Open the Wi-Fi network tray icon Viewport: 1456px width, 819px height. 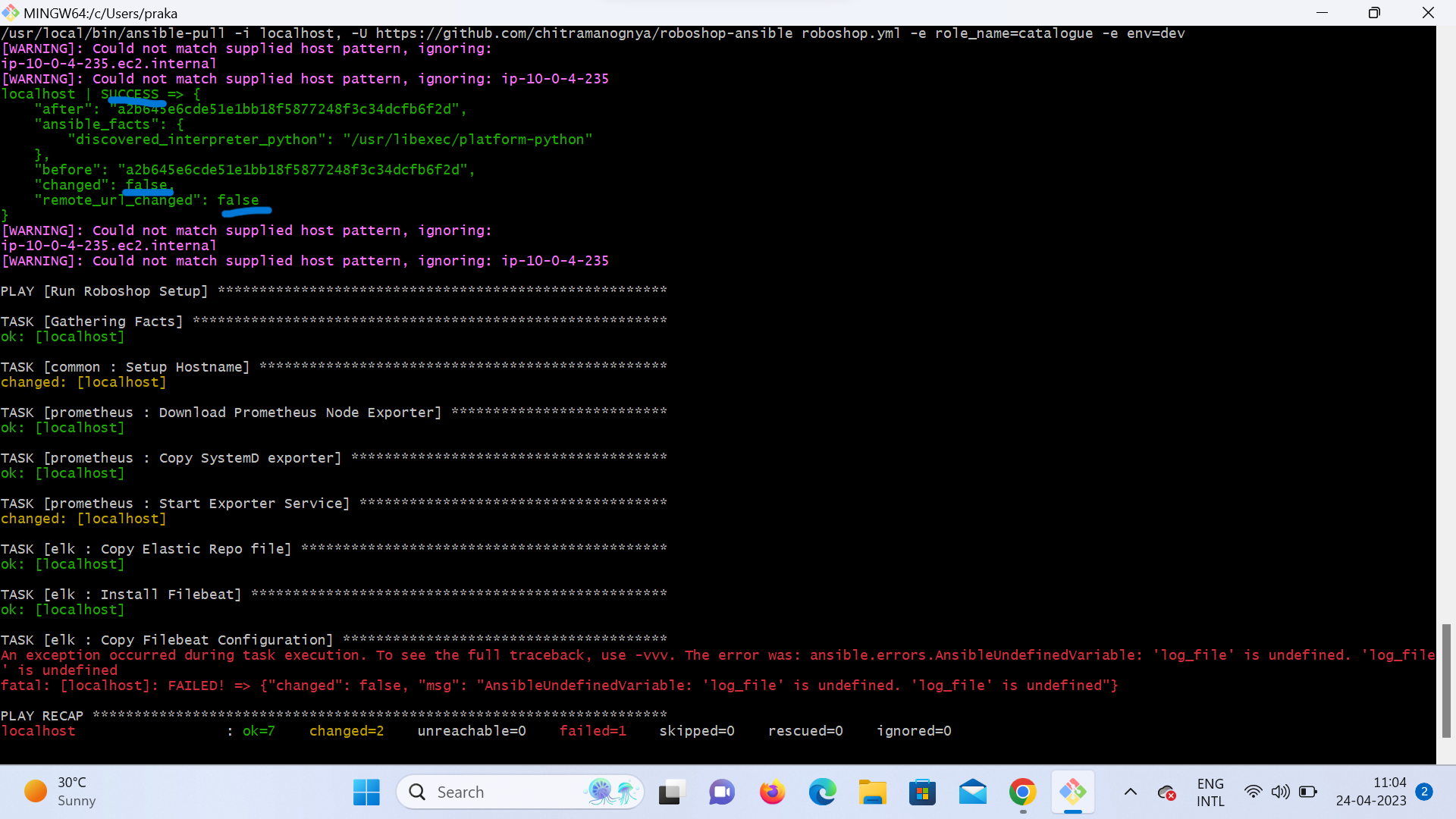pyautogui.click(x=1254, y=792)
